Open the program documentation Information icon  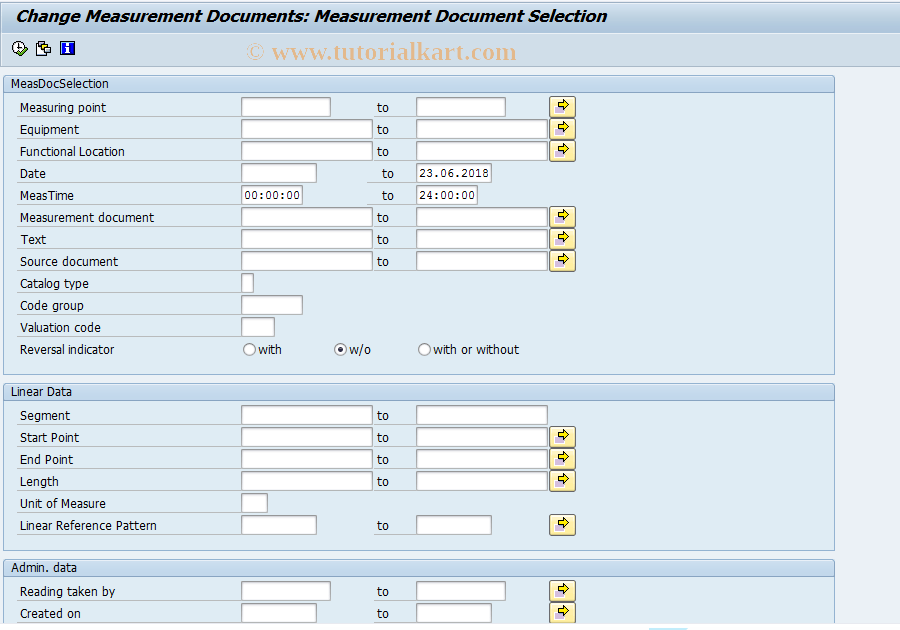pyautogui.click(x=67, y=47)
